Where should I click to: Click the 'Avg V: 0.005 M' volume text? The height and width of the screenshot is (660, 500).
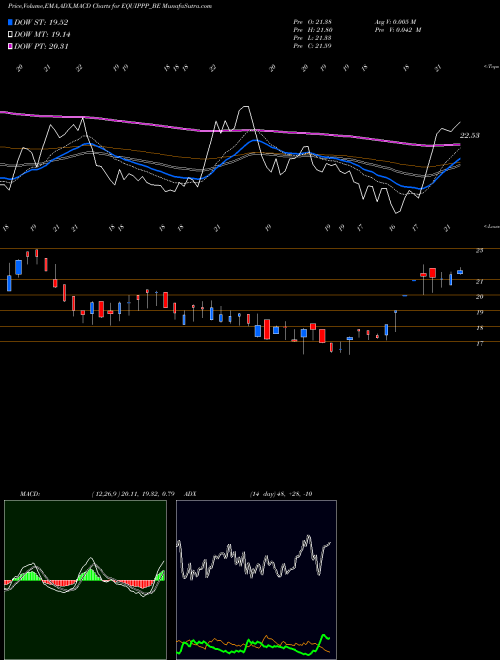click(395, 22)
